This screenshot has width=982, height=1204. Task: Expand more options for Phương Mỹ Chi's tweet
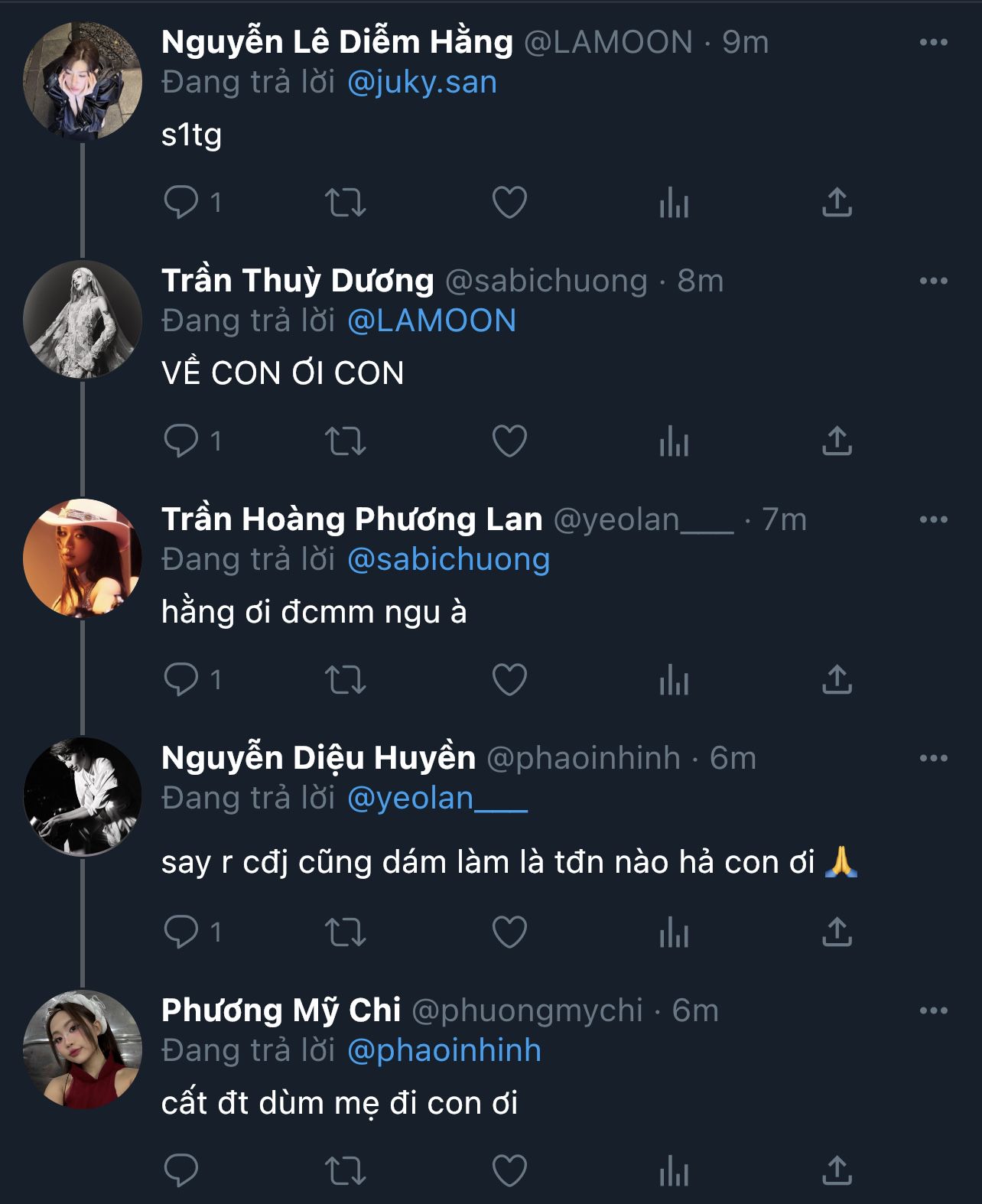click(x=933, y=1011)
